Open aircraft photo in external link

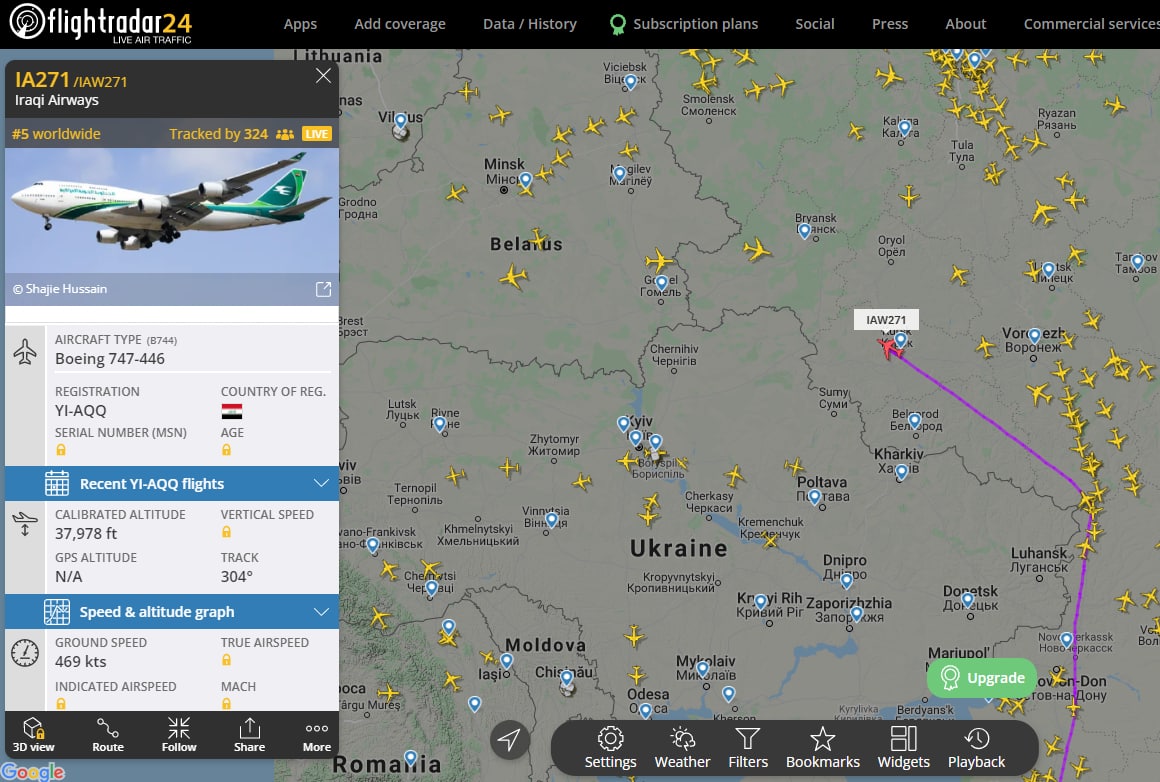(x=323, y=289)
